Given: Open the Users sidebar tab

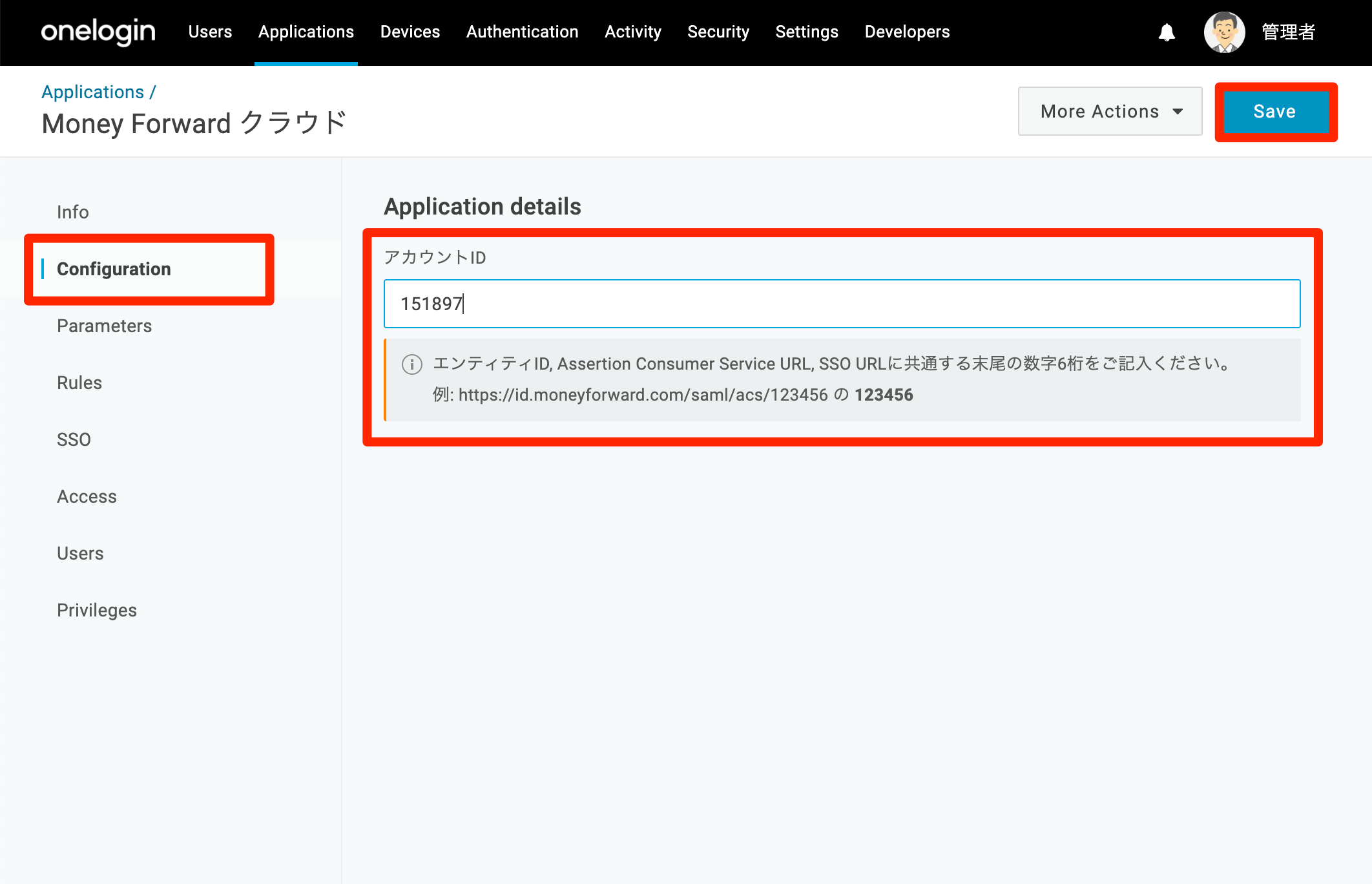Looking at the screenshot, I should (80, 553).
